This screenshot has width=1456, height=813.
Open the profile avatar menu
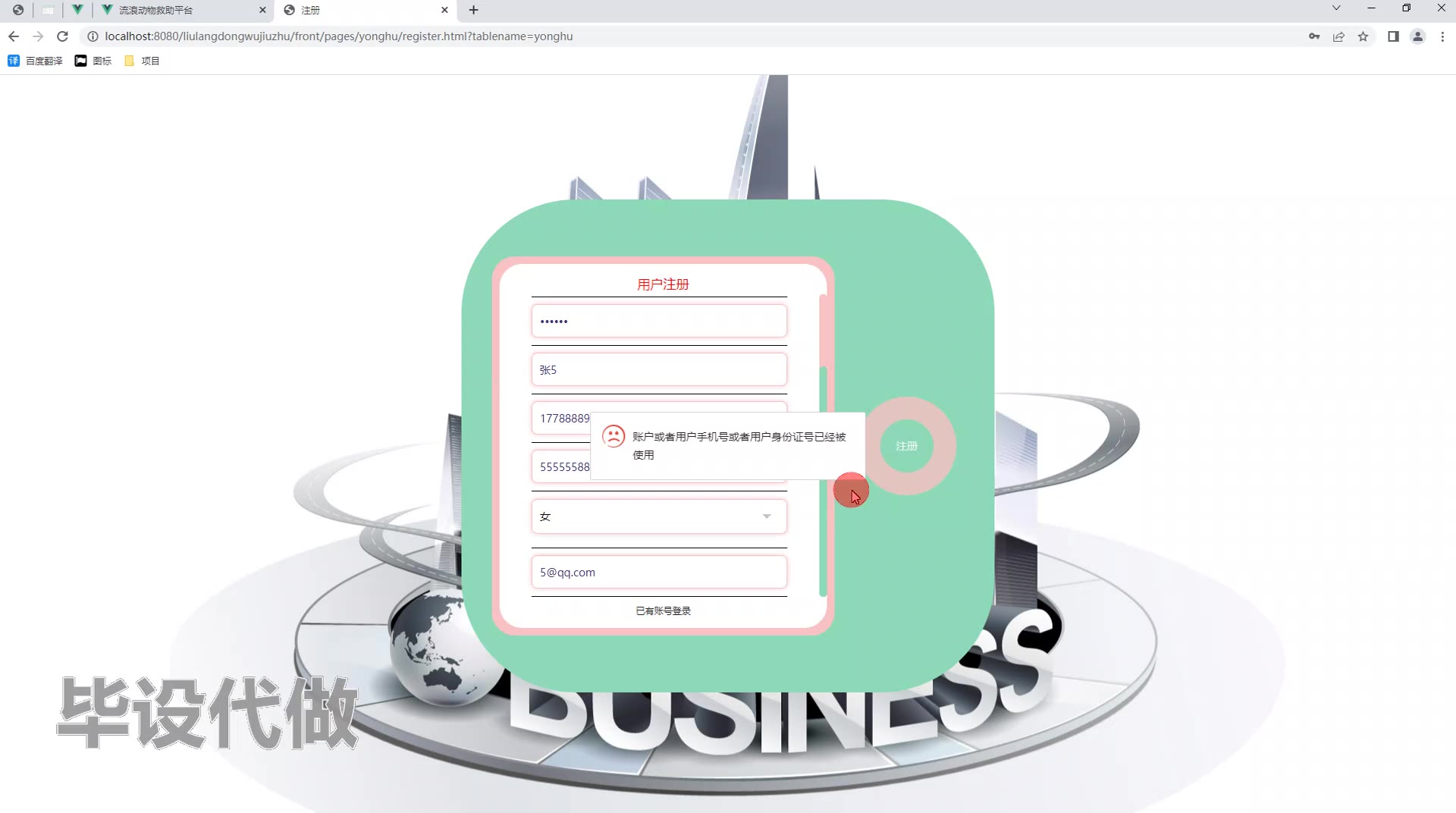click(x=1417, y=36)
